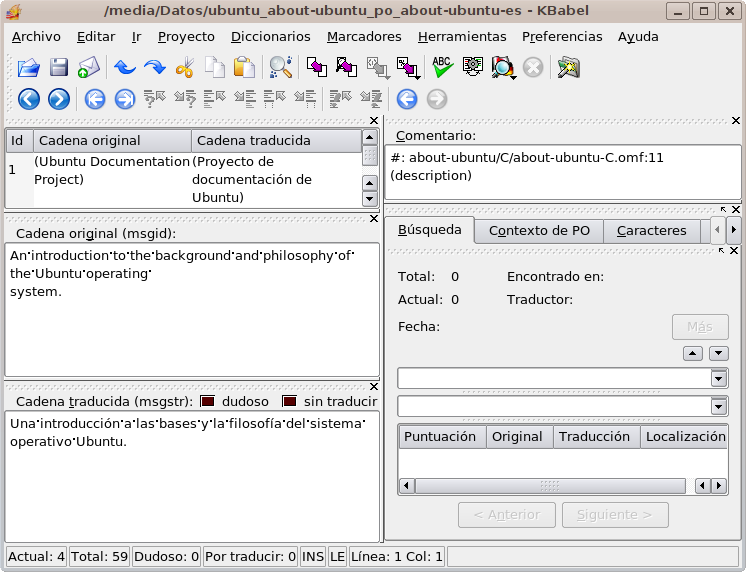This screenshot has width=746, height=572.
Task: Open the Proyecto menu
Action: point(186,37)
